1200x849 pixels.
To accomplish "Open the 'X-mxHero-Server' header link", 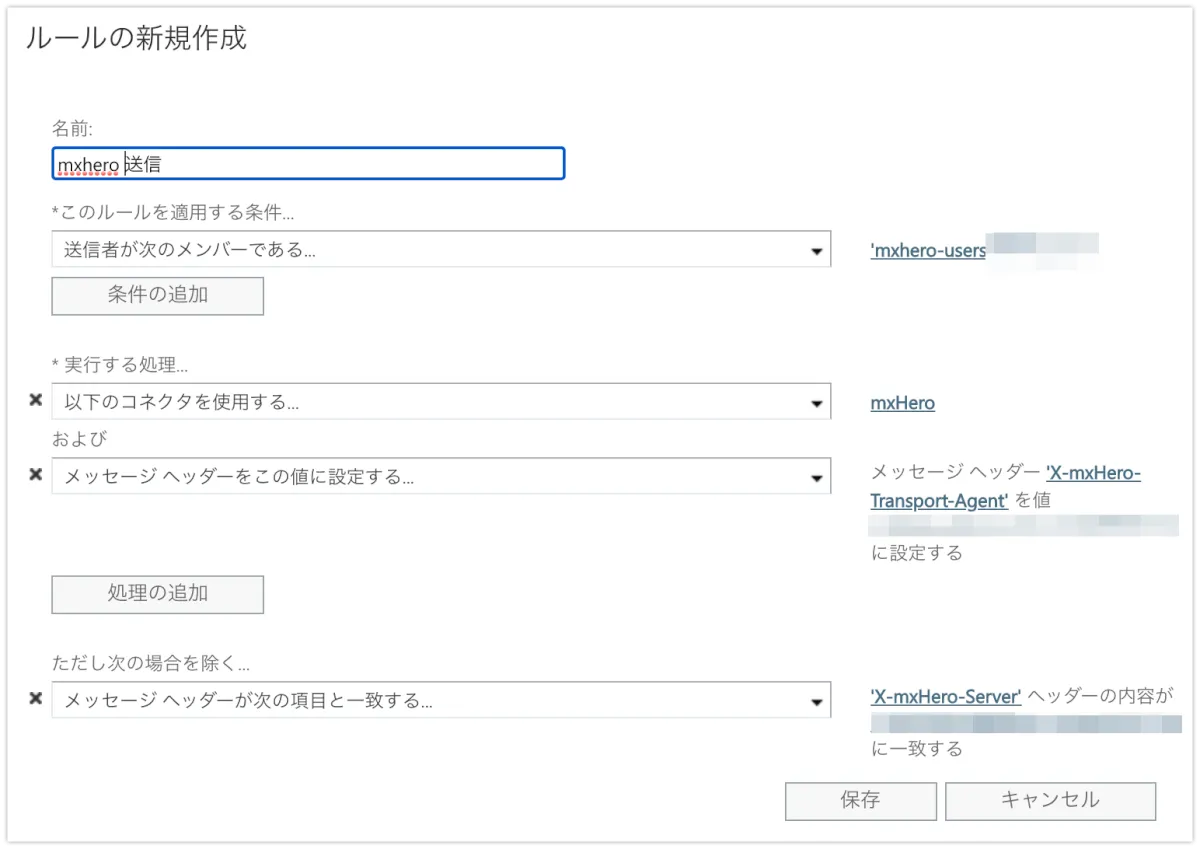I will 945,697.
